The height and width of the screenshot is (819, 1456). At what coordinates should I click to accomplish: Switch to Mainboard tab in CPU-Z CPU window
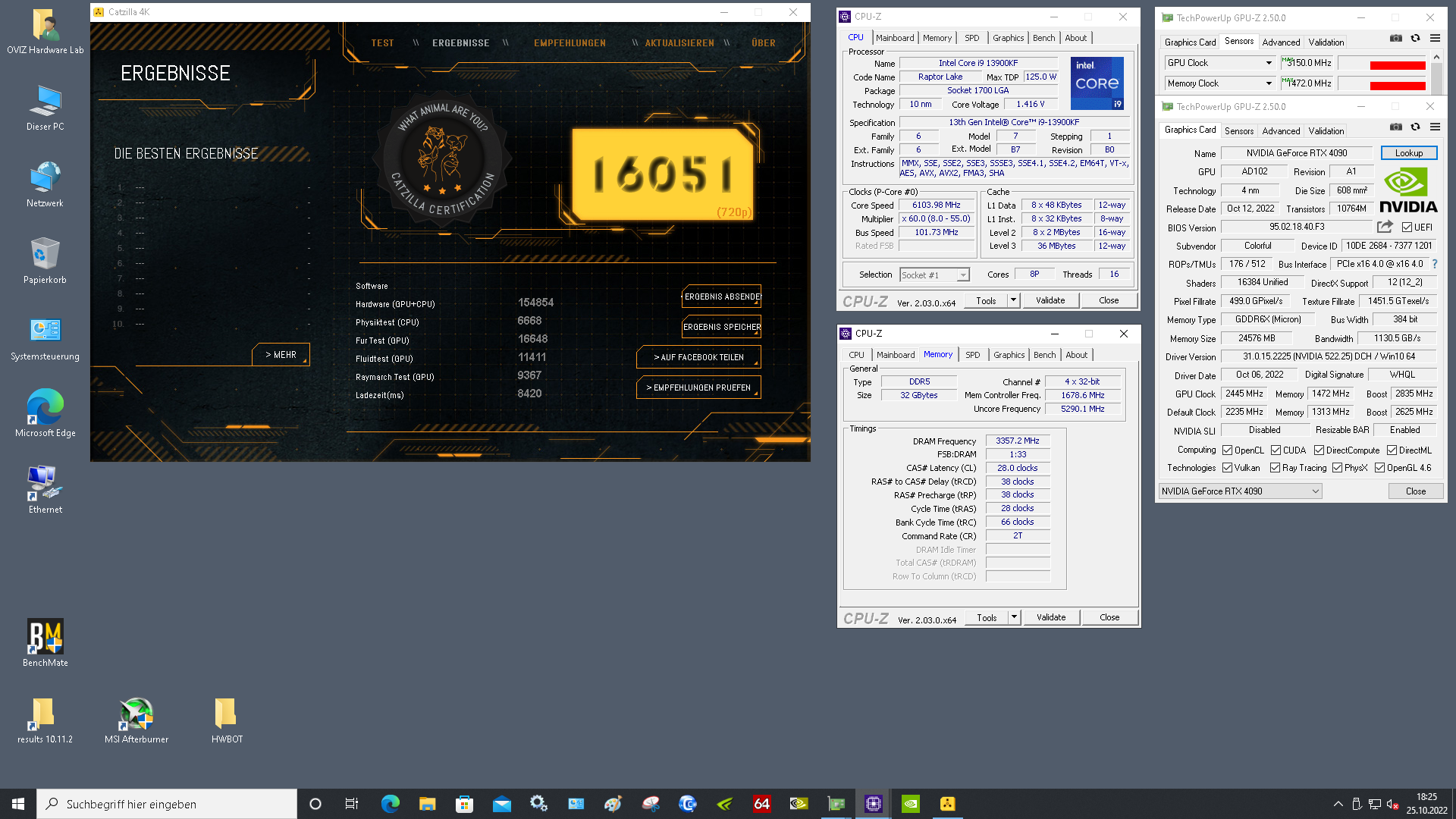click(895, 38)
